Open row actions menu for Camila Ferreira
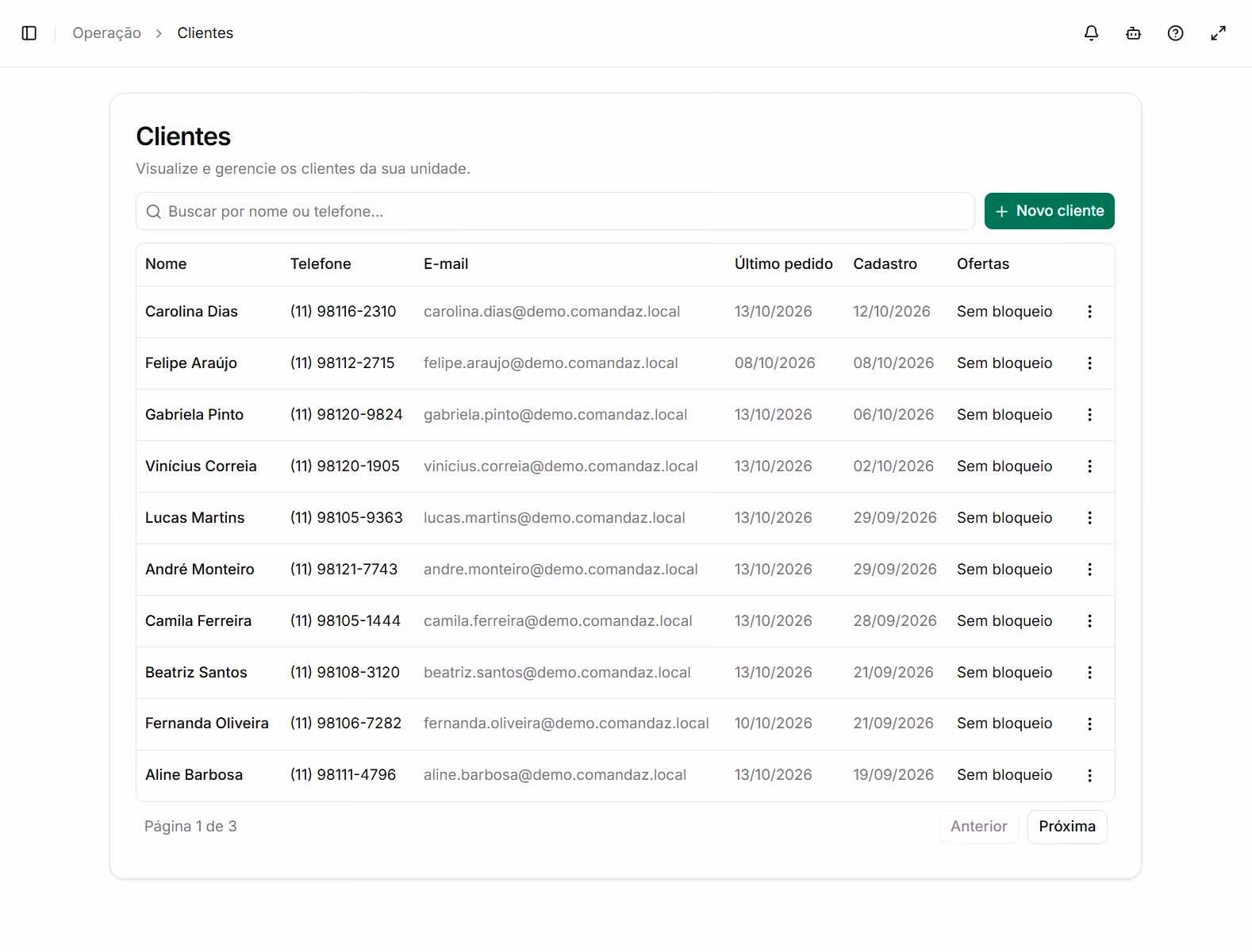The width and height of the screenshot is (1252, 952). (1089, 621)
